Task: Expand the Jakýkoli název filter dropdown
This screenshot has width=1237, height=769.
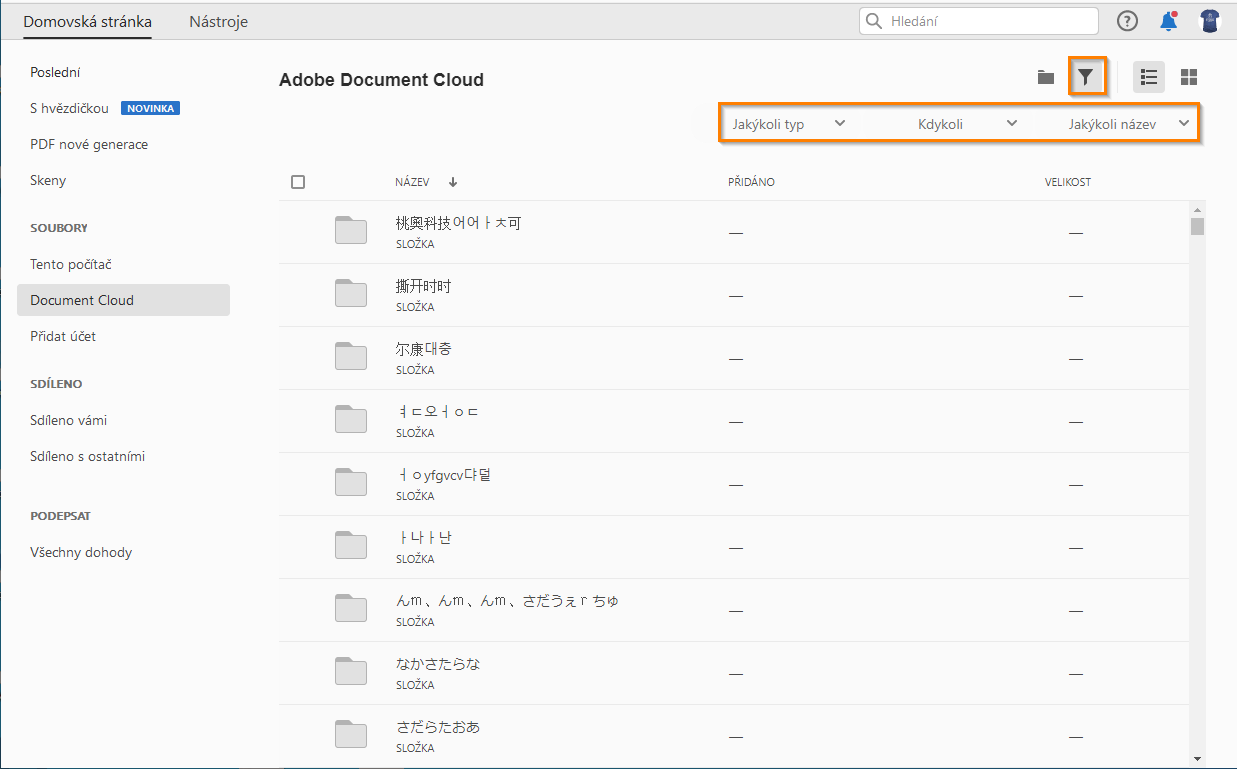Action: (x=1129, y=124)
